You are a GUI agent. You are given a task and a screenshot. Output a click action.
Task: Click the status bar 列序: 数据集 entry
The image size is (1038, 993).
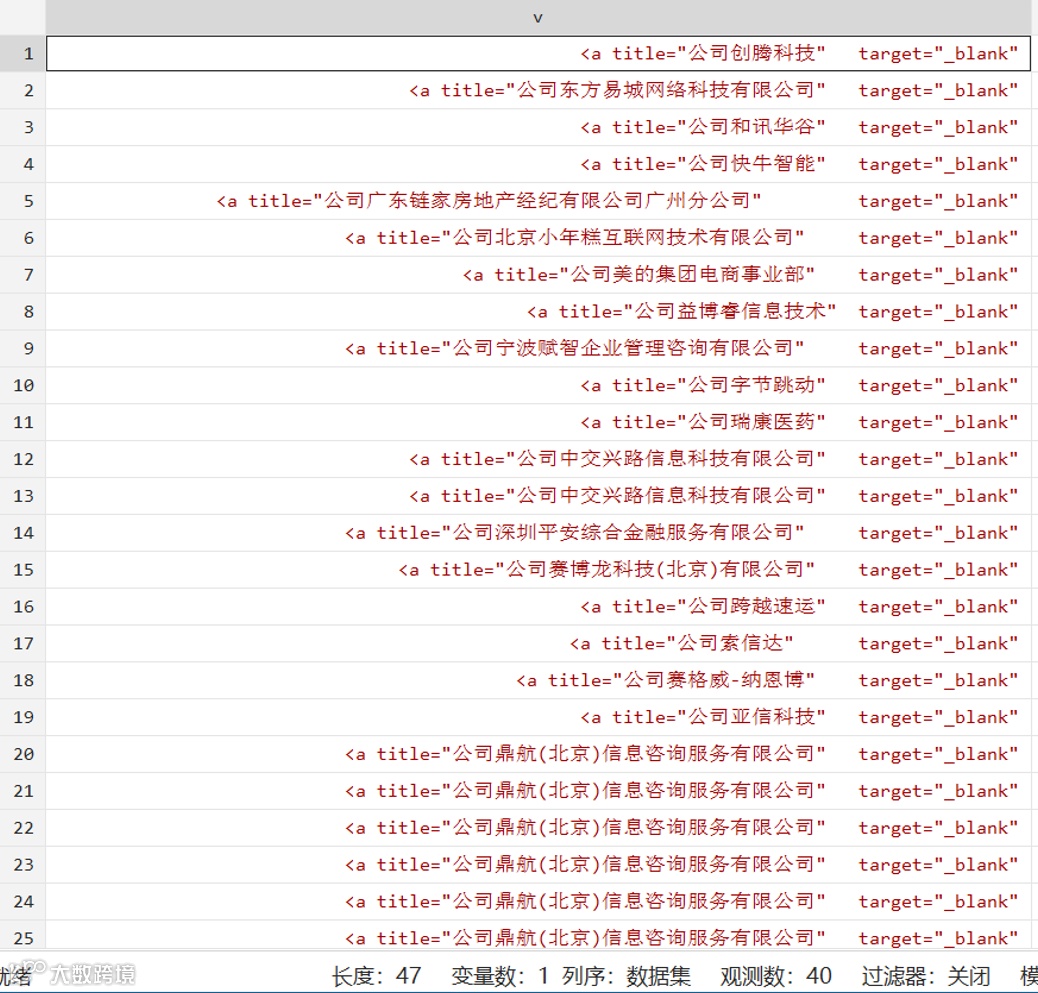[x=626, y=975]
